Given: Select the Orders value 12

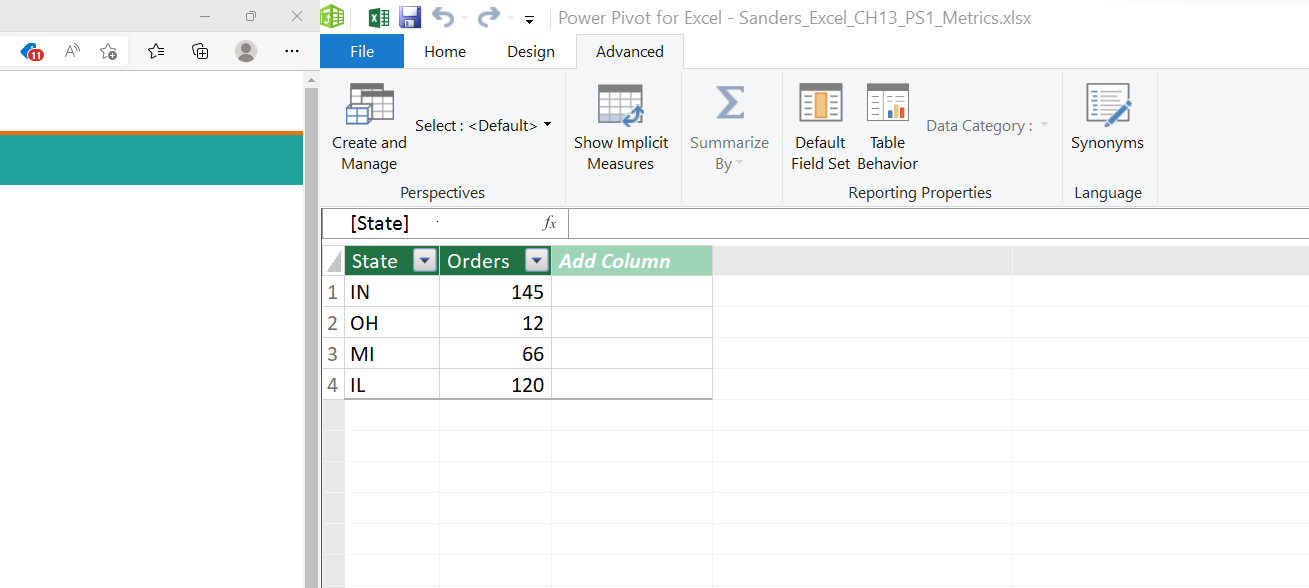Looking at the screenshot, I should (x=495, y=323).
